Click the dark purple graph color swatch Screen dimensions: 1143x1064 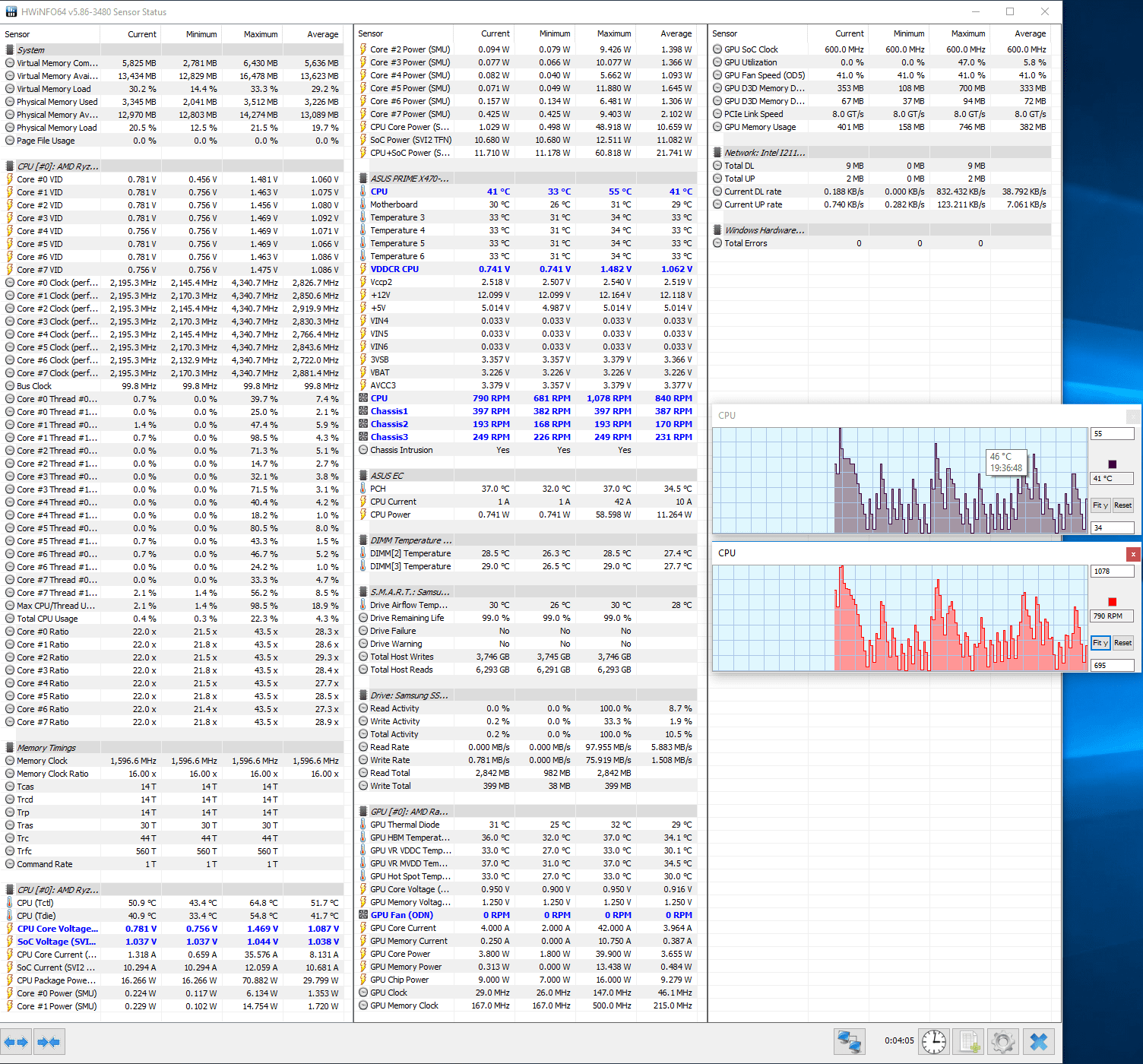[x=1113, y=464]
